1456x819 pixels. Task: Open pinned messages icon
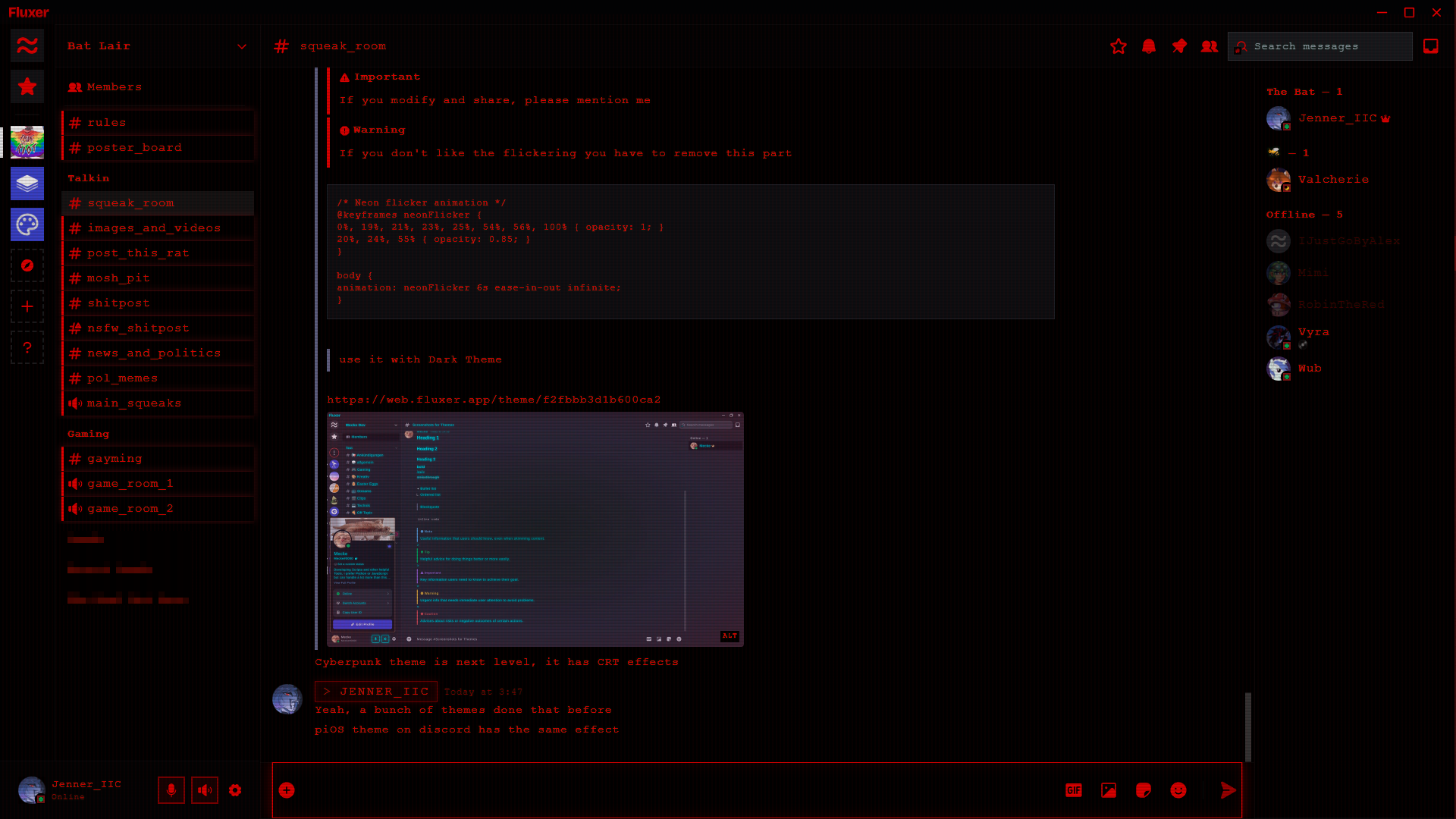pyautogui.click(x=1179, y=46)
